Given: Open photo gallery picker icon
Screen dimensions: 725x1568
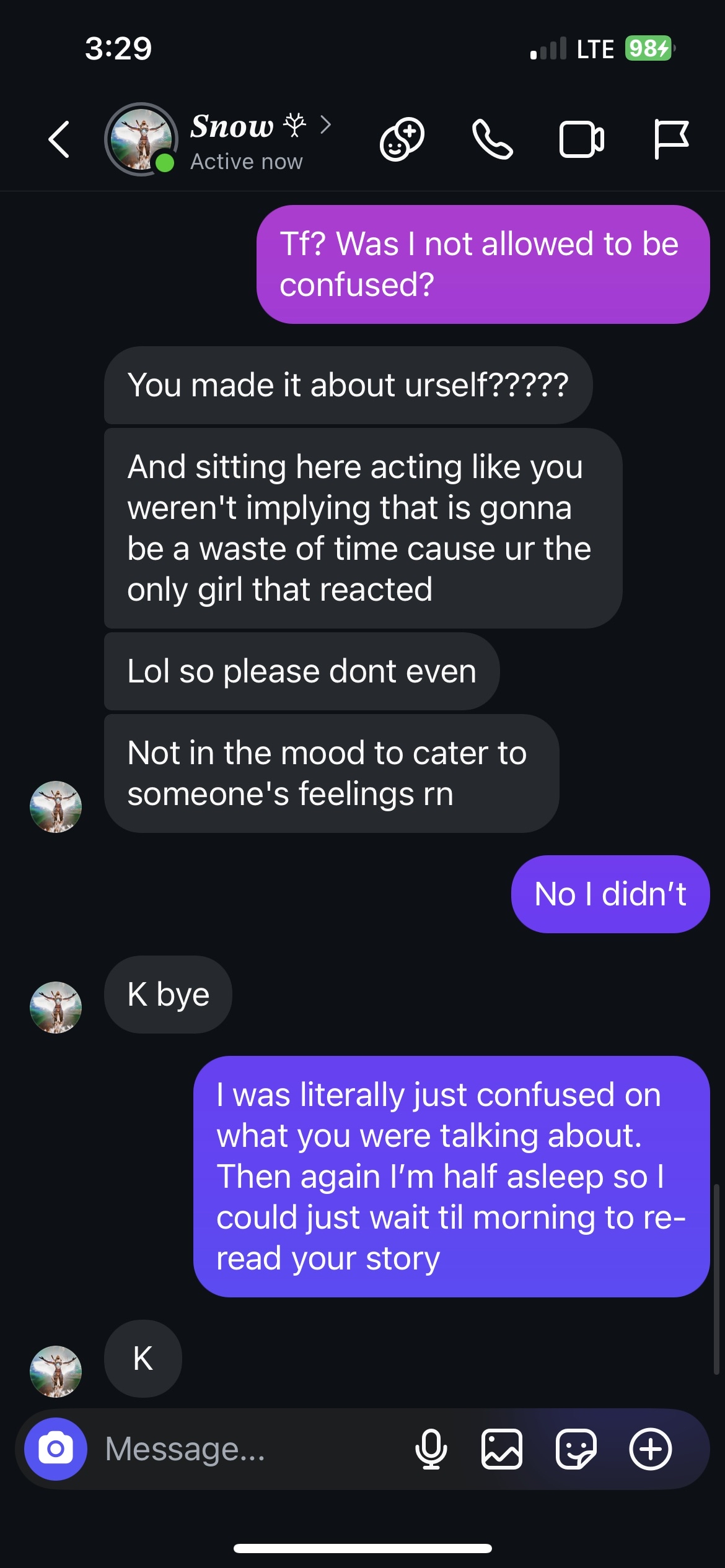Looking at the screenshot, I should coord(502,1448).
